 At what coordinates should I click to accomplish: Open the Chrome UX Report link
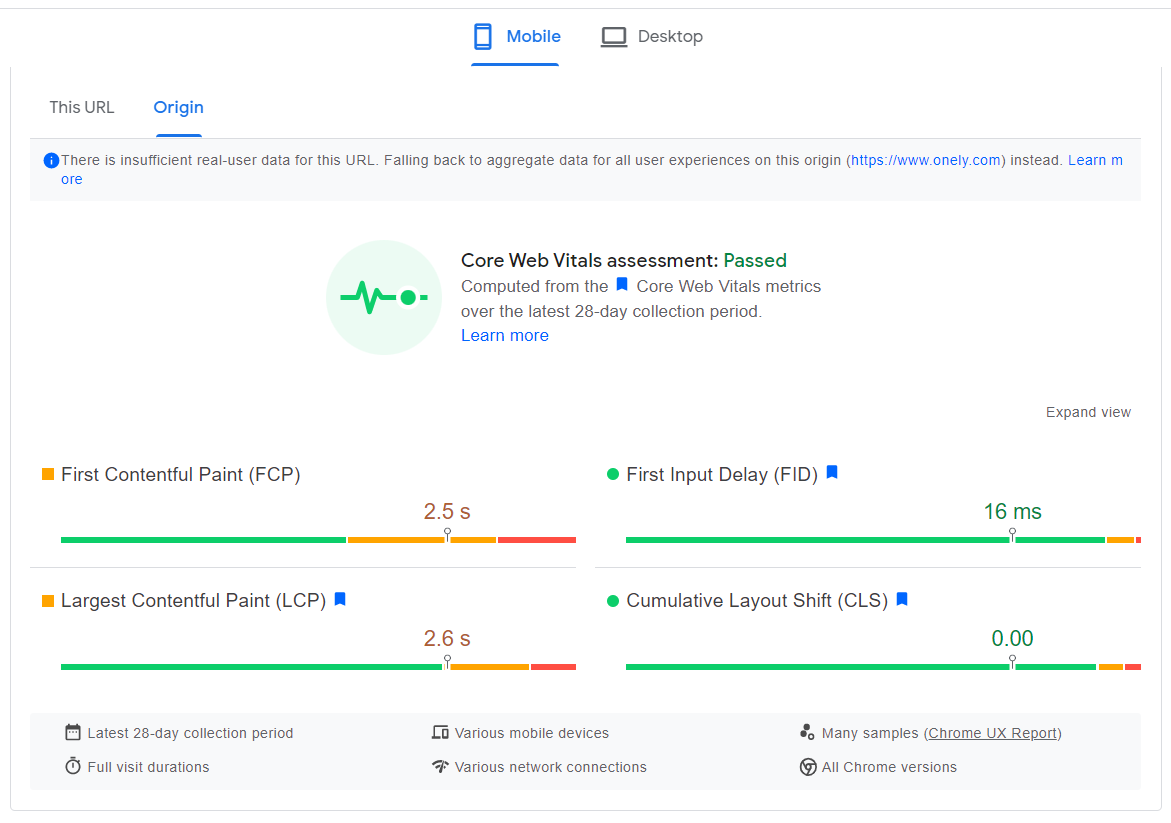click(x=992, y=733)
